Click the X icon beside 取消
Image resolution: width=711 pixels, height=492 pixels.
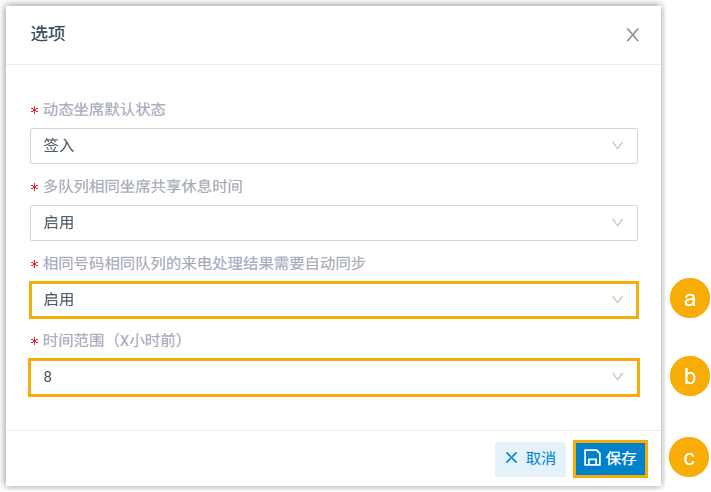[x=511, y=458]
